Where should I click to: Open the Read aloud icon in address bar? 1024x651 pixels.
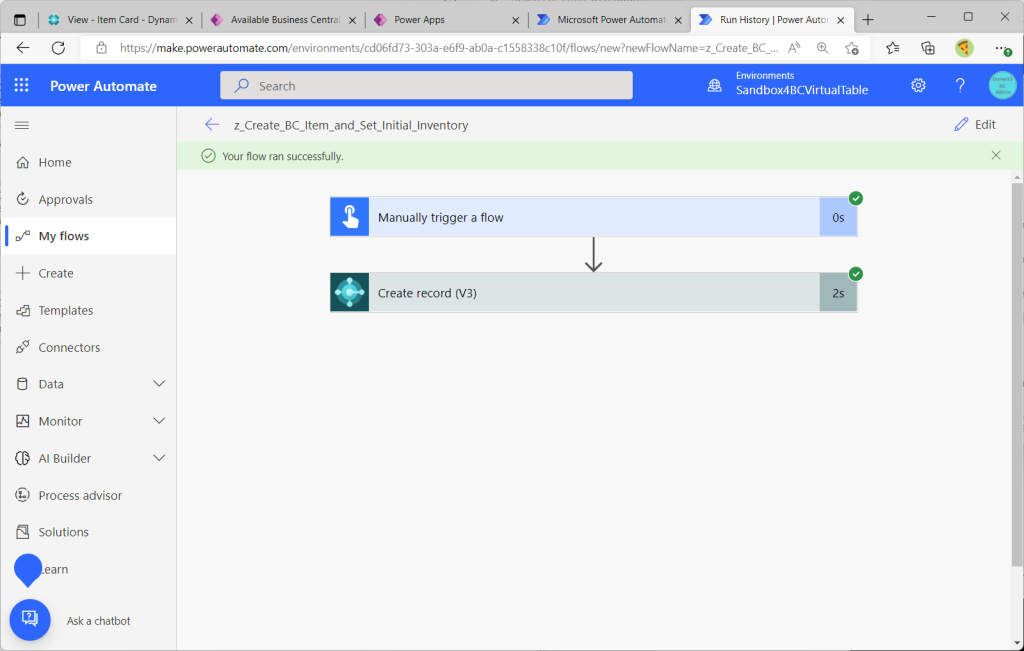(x=794, y=48)
